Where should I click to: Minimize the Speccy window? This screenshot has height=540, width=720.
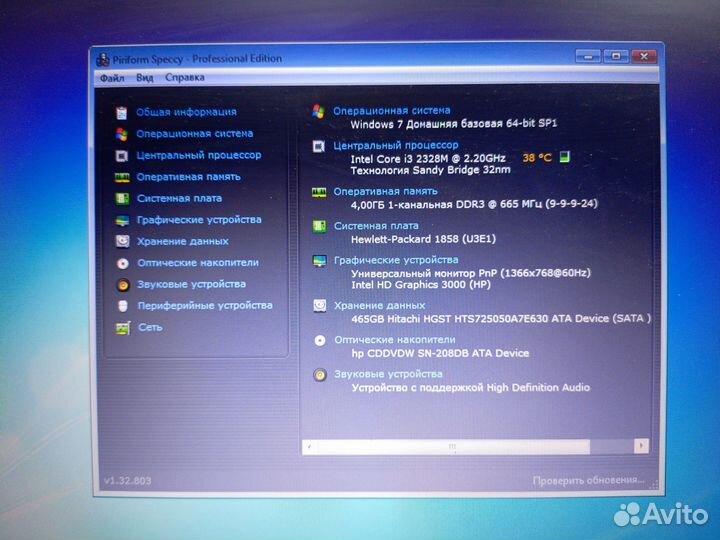(588, 57)
